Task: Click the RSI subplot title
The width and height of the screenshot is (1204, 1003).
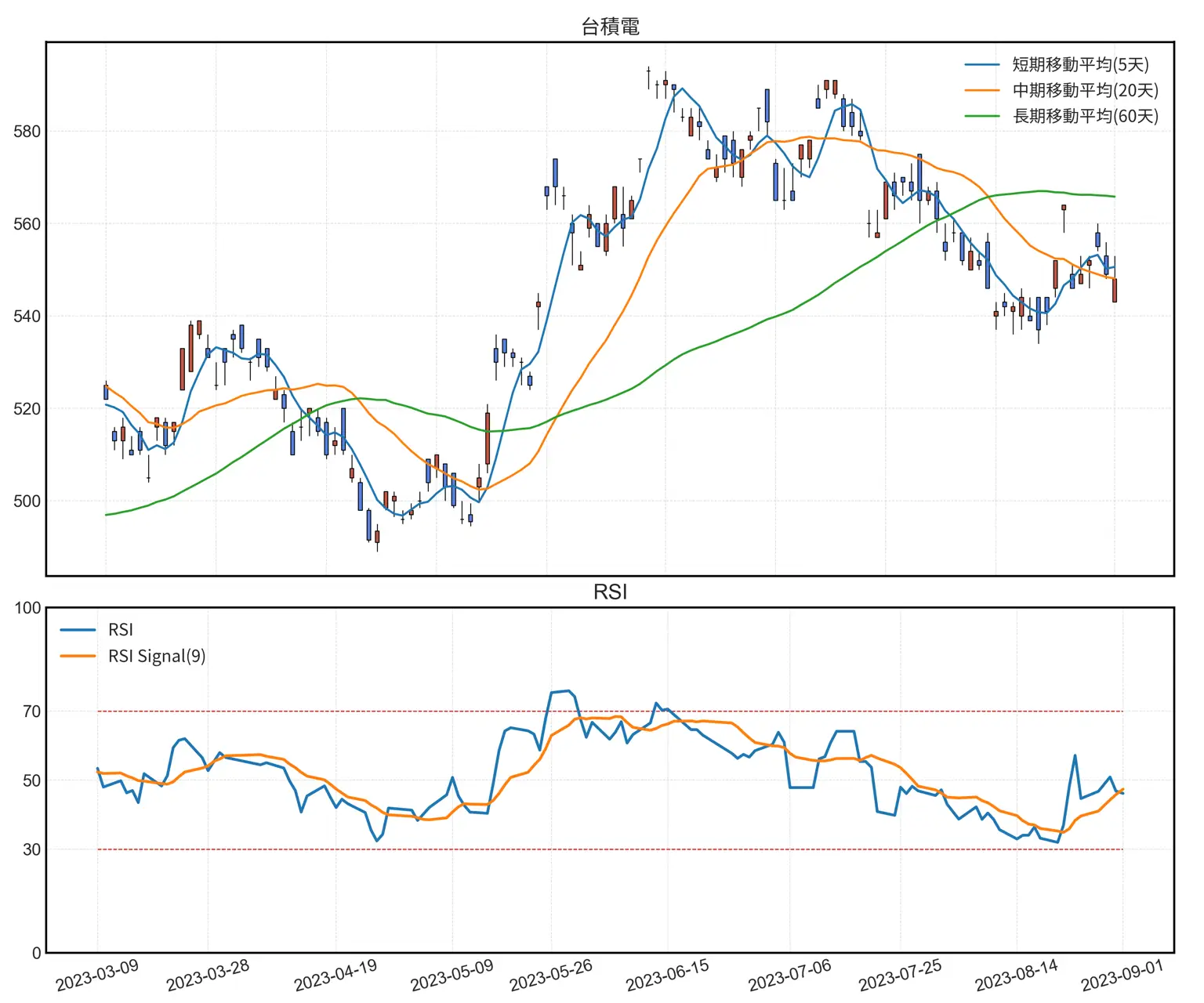Action: point(610,592)
